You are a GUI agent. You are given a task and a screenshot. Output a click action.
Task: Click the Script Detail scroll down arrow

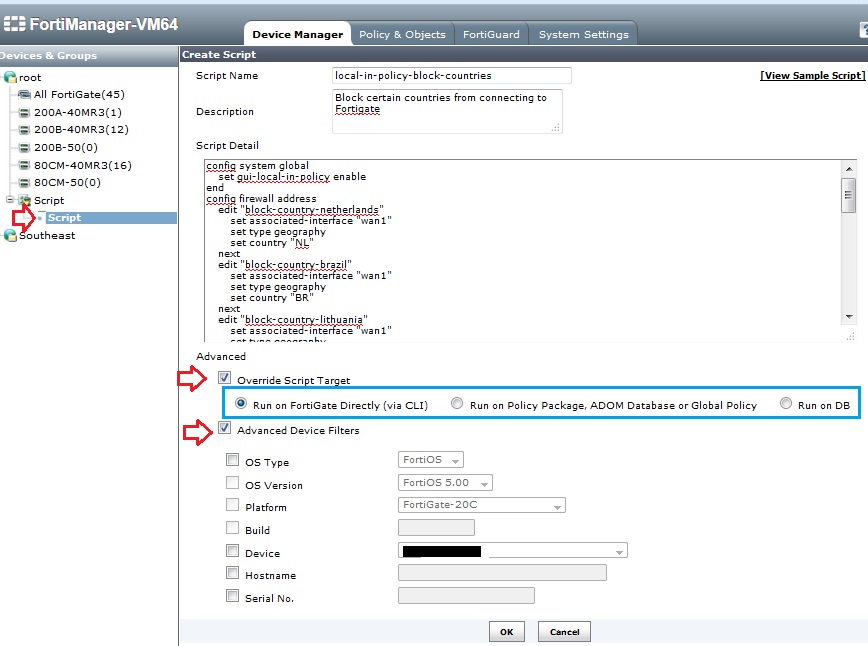(849, 317)
